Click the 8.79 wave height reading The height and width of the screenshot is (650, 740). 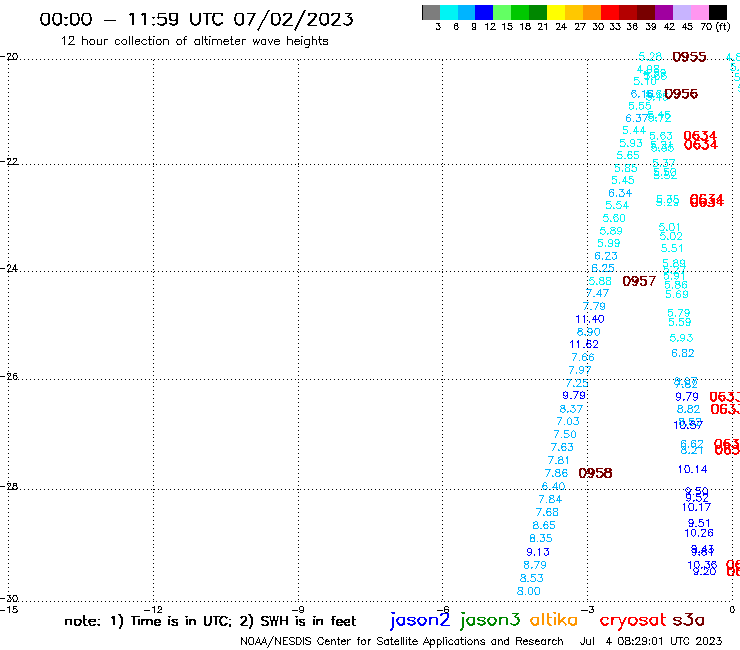tap(535, 565)
